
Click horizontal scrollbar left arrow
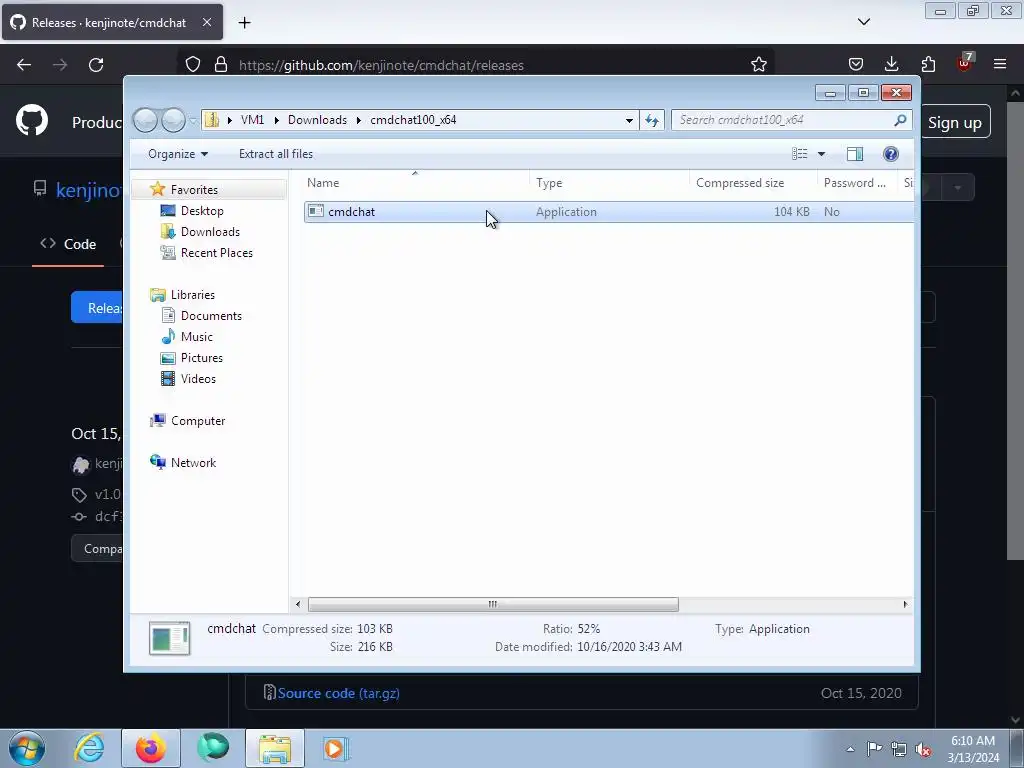(298, 604)
